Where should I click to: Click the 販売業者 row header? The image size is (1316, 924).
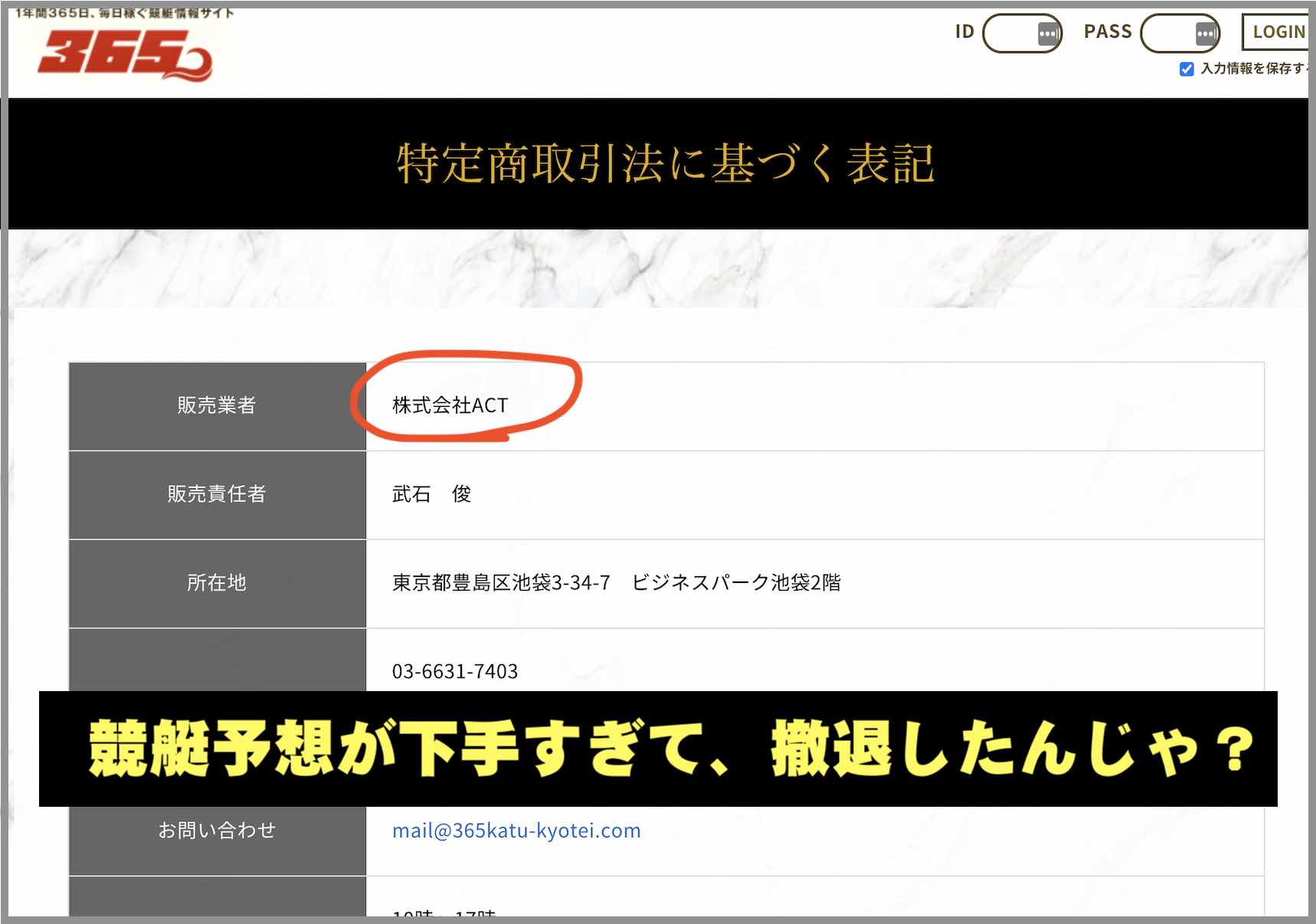pyautogui.click(x=217, y=406)
